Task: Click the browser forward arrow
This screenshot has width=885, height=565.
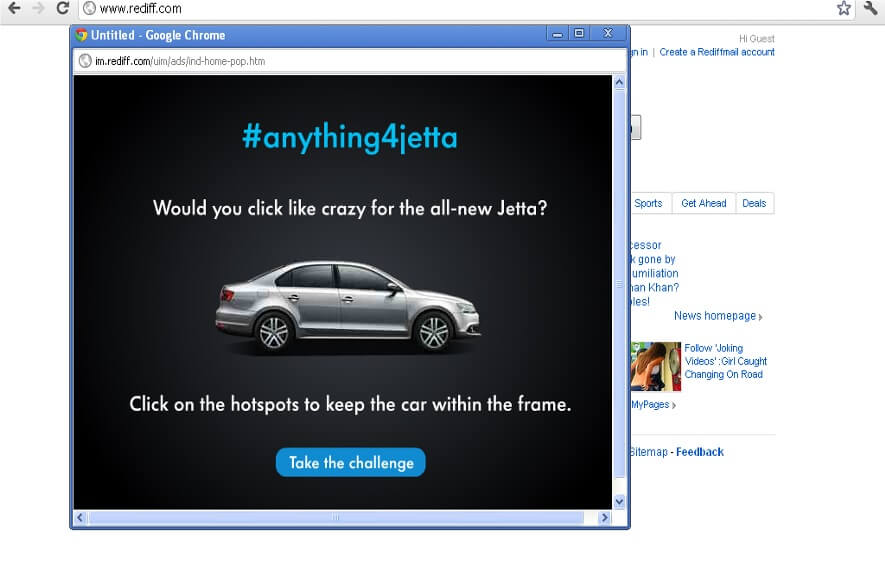Action: [38, 8]
